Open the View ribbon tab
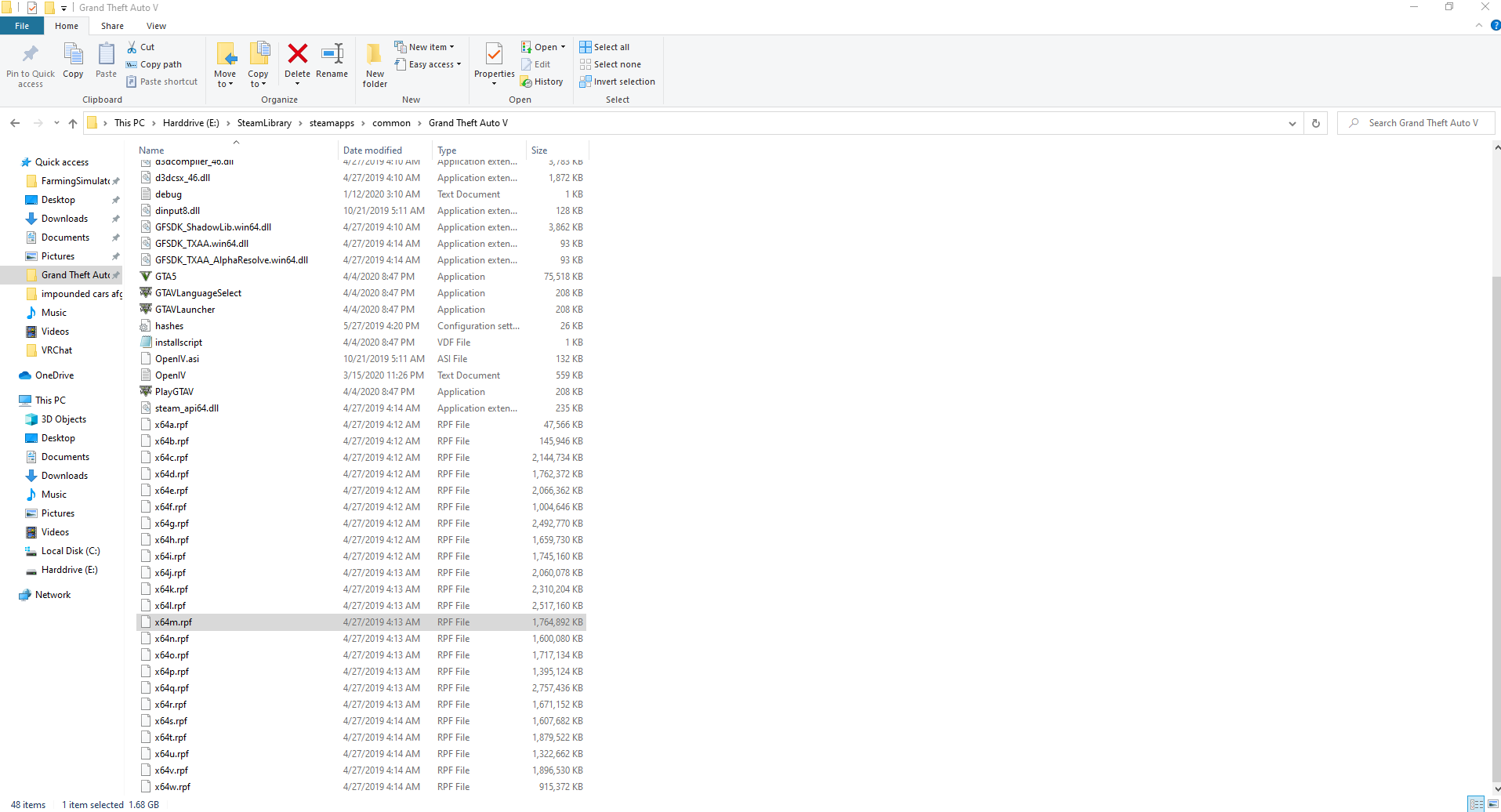Screen dimensions: 1501x812 click(x=156, y=26)
